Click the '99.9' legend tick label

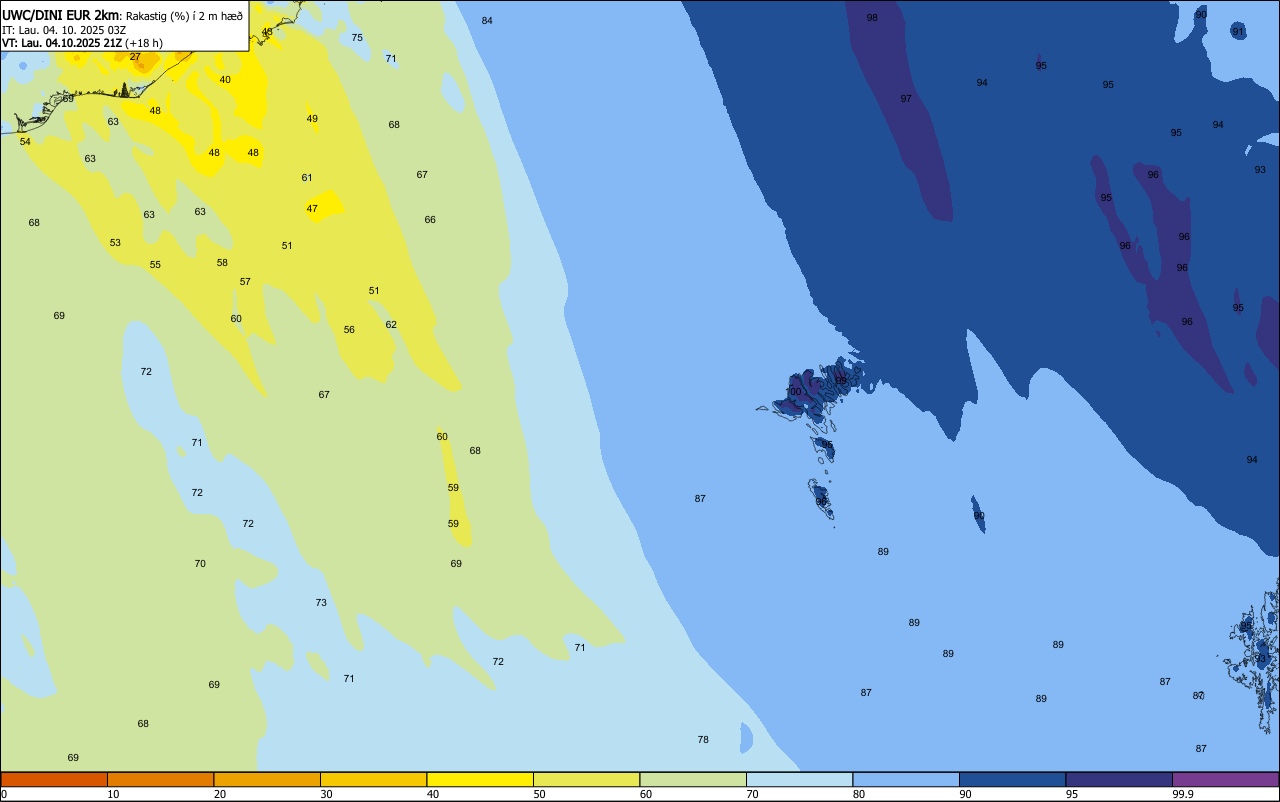click(x=1182, y=794)
